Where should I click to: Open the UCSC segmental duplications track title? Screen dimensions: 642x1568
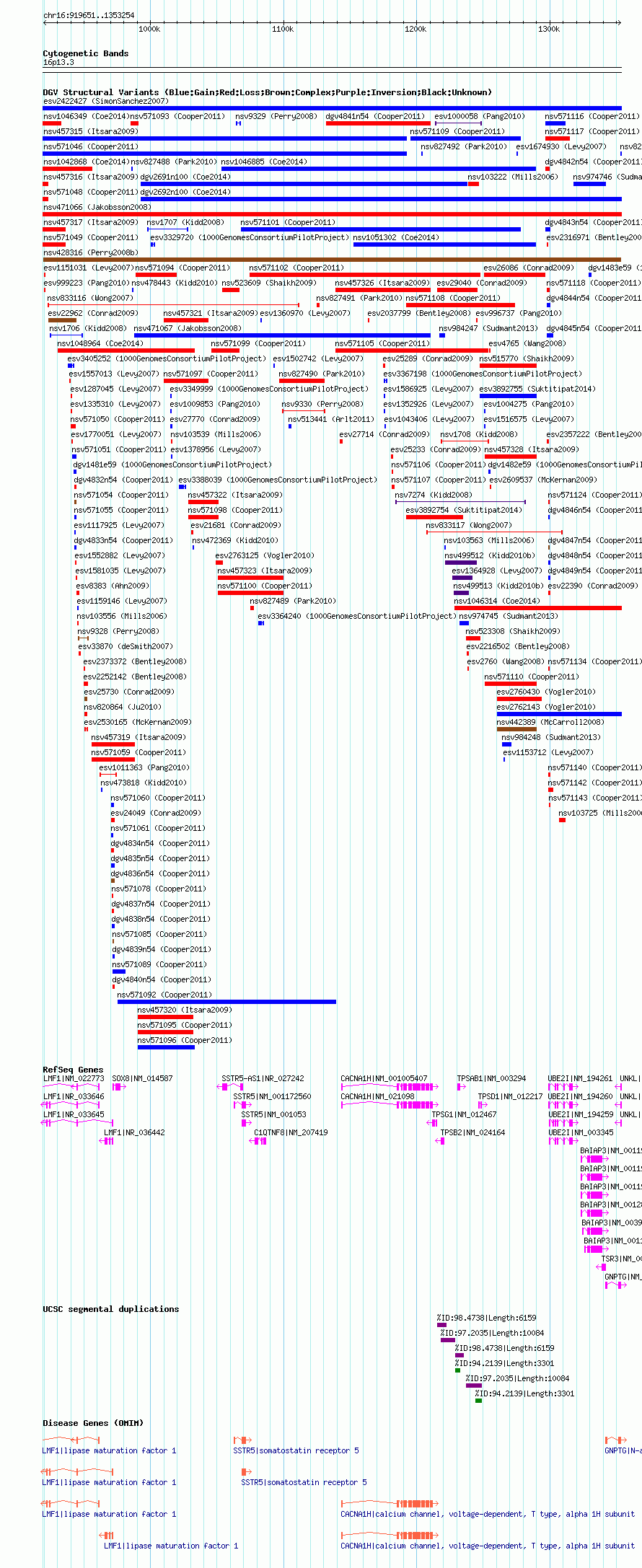[111, 1309]
